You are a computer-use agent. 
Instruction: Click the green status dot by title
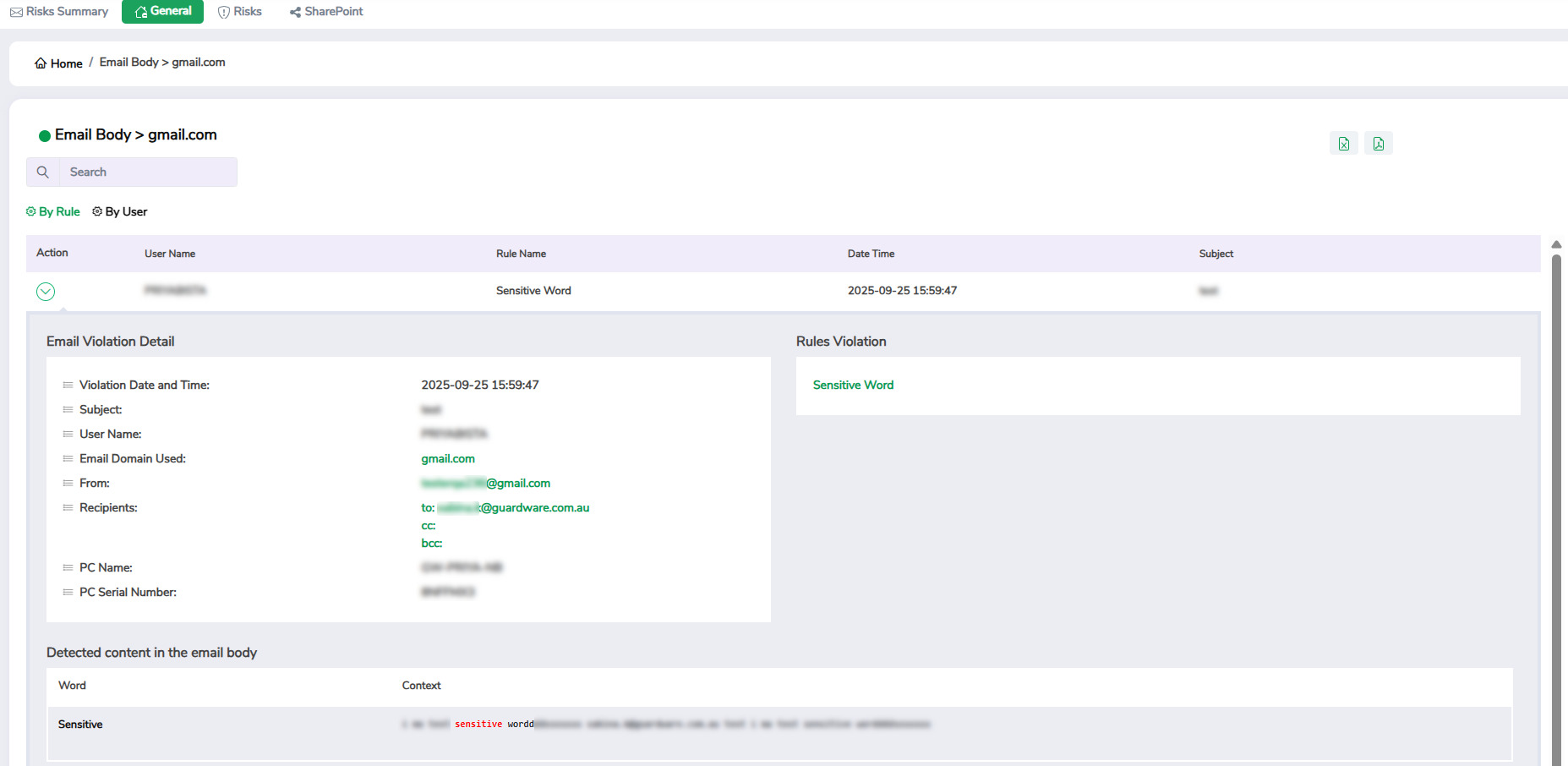coord(45,136)
